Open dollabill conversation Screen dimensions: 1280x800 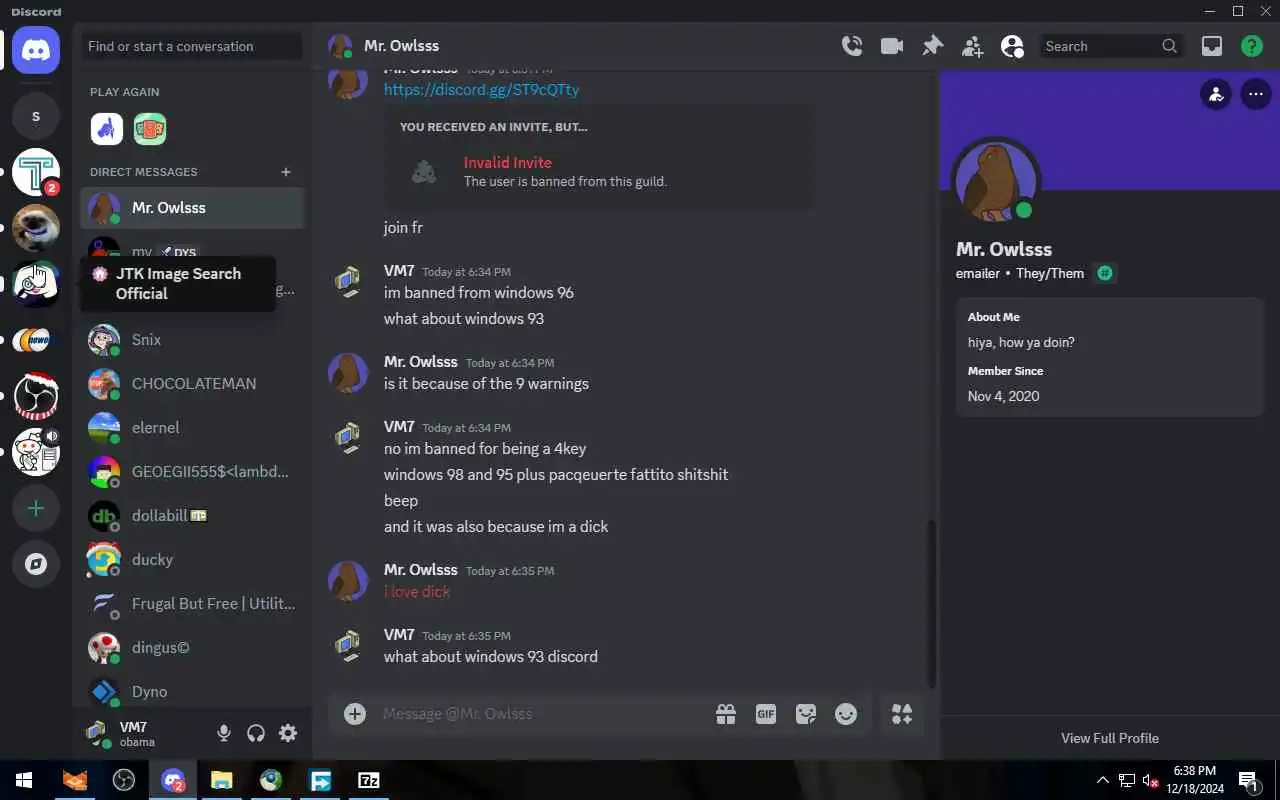tap(192, 516)
